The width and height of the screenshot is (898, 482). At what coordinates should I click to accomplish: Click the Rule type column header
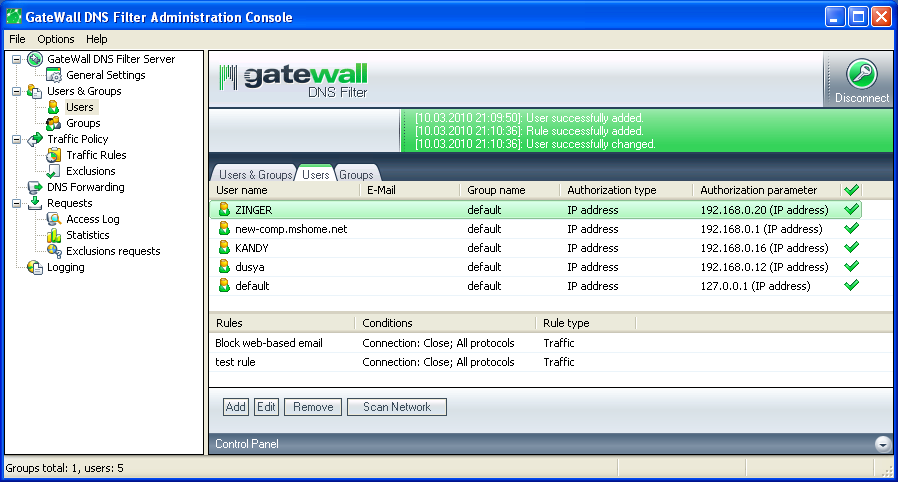585,323
